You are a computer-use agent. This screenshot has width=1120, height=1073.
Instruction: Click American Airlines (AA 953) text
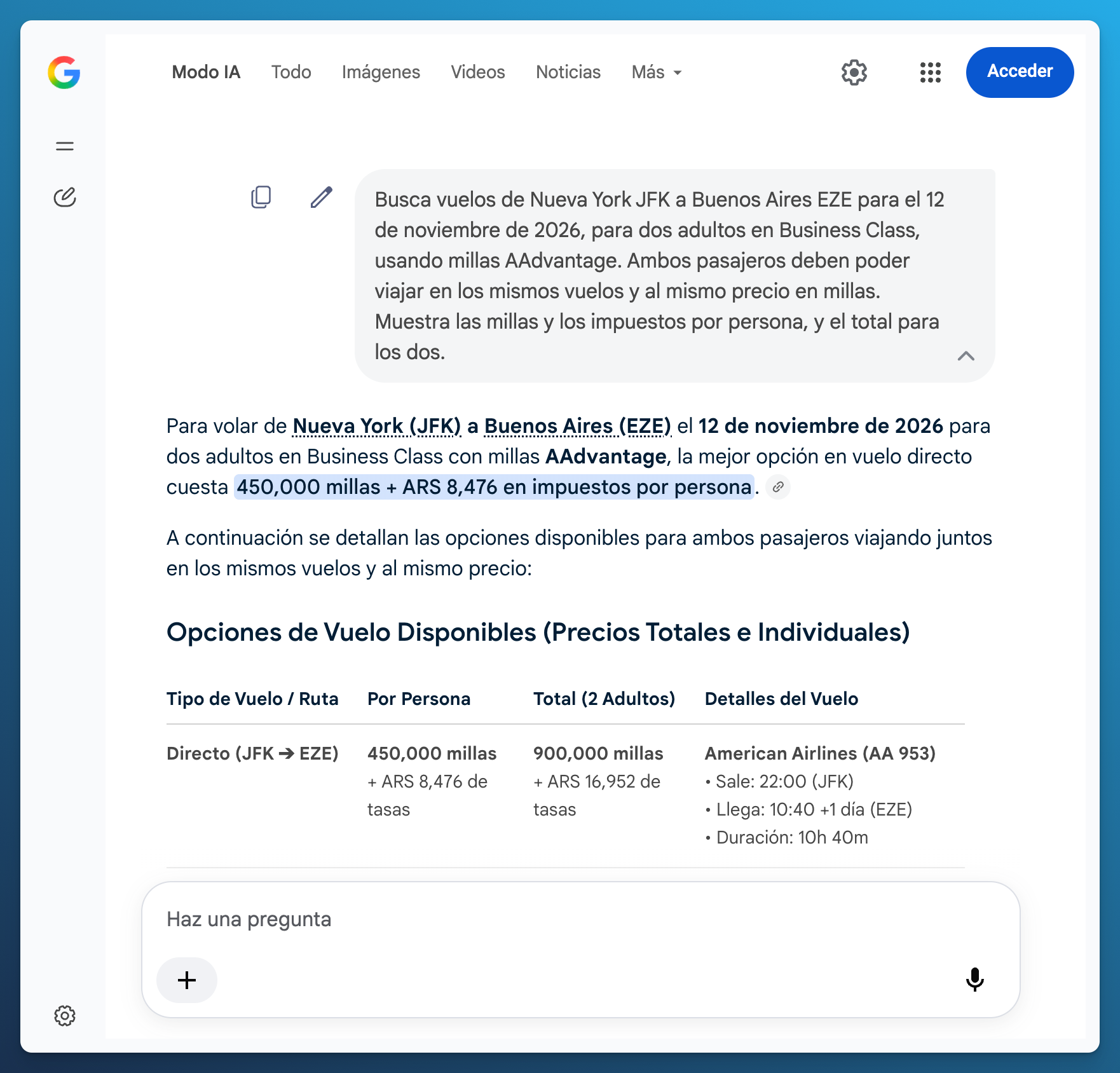[820, 753]
